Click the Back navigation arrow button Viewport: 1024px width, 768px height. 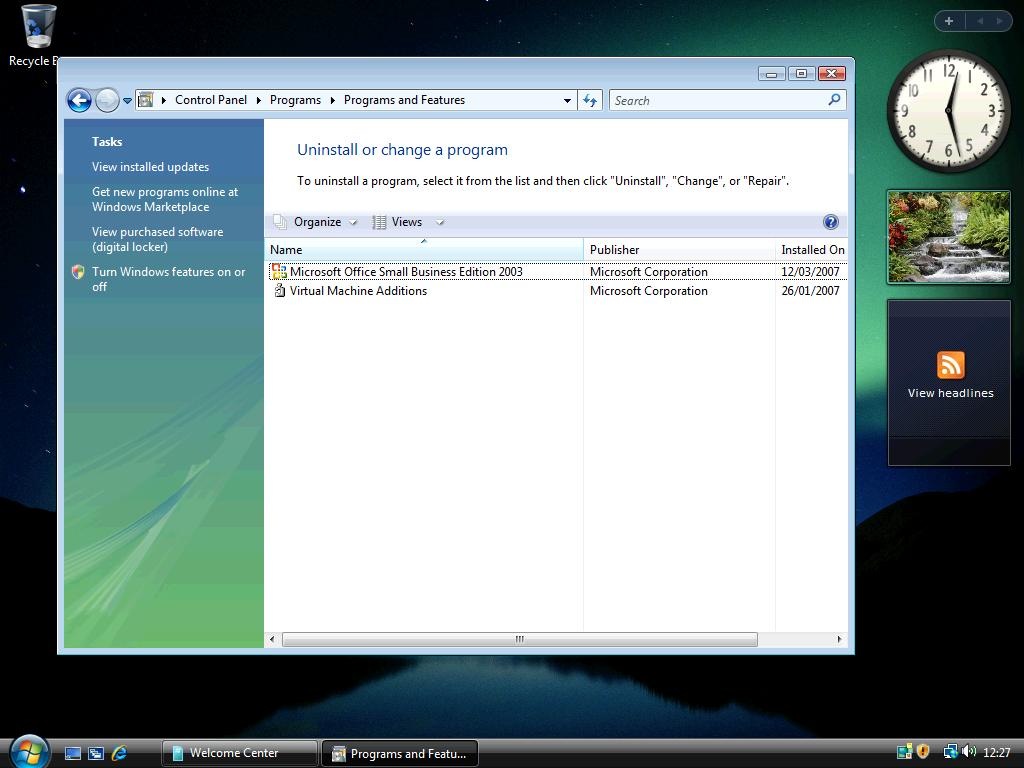pyautogui.click(x=79, y=101)
